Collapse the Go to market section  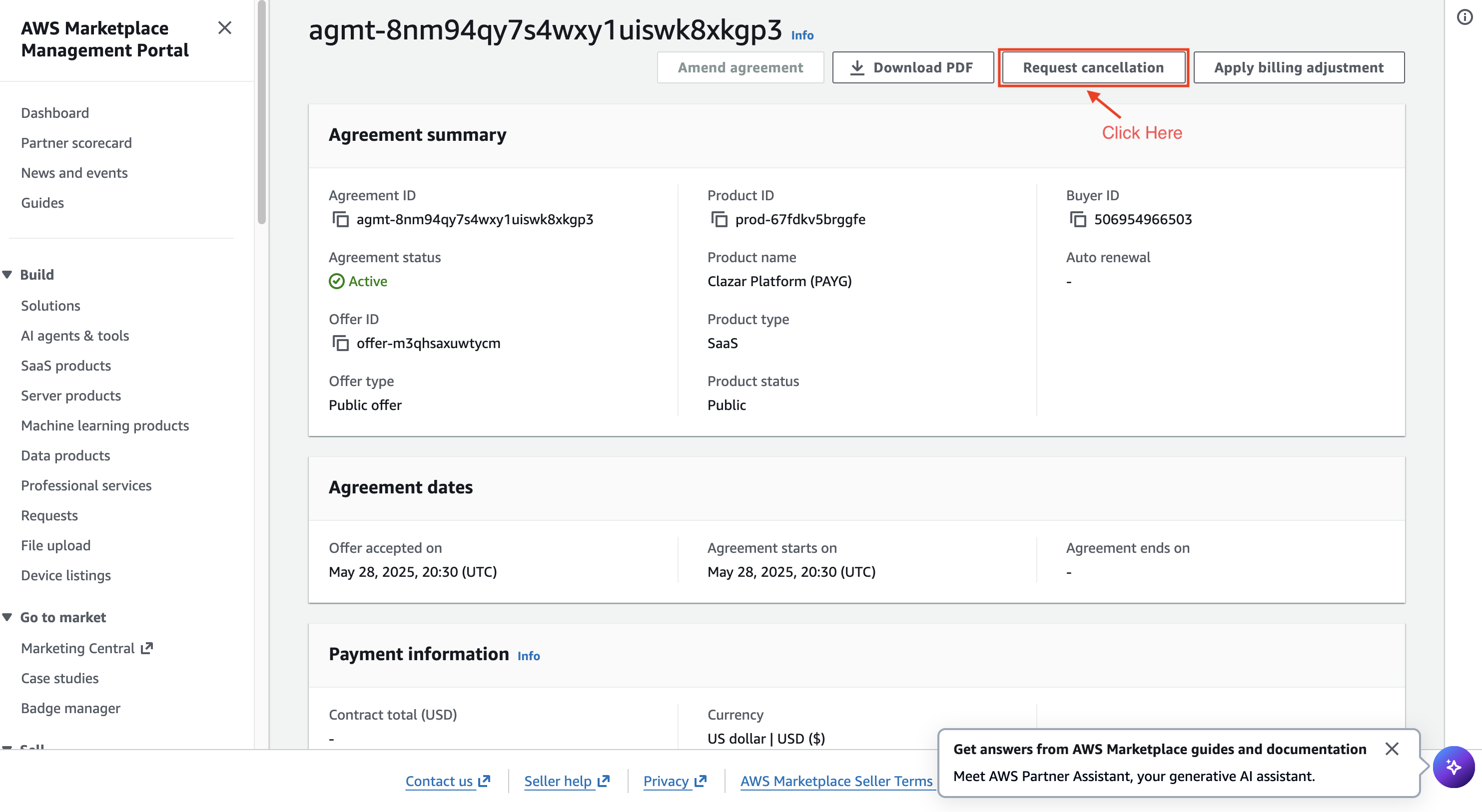tap(7, 617)
